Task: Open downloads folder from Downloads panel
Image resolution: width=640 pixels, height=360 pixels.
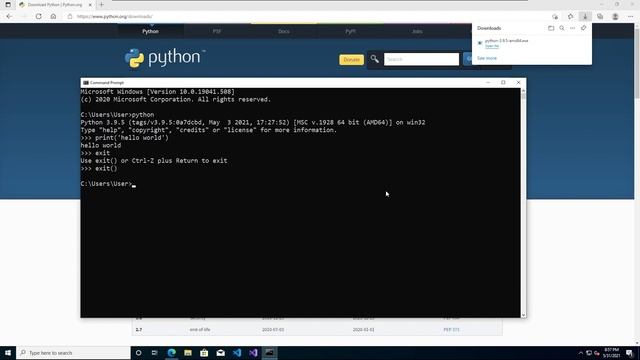Action: 551,28
